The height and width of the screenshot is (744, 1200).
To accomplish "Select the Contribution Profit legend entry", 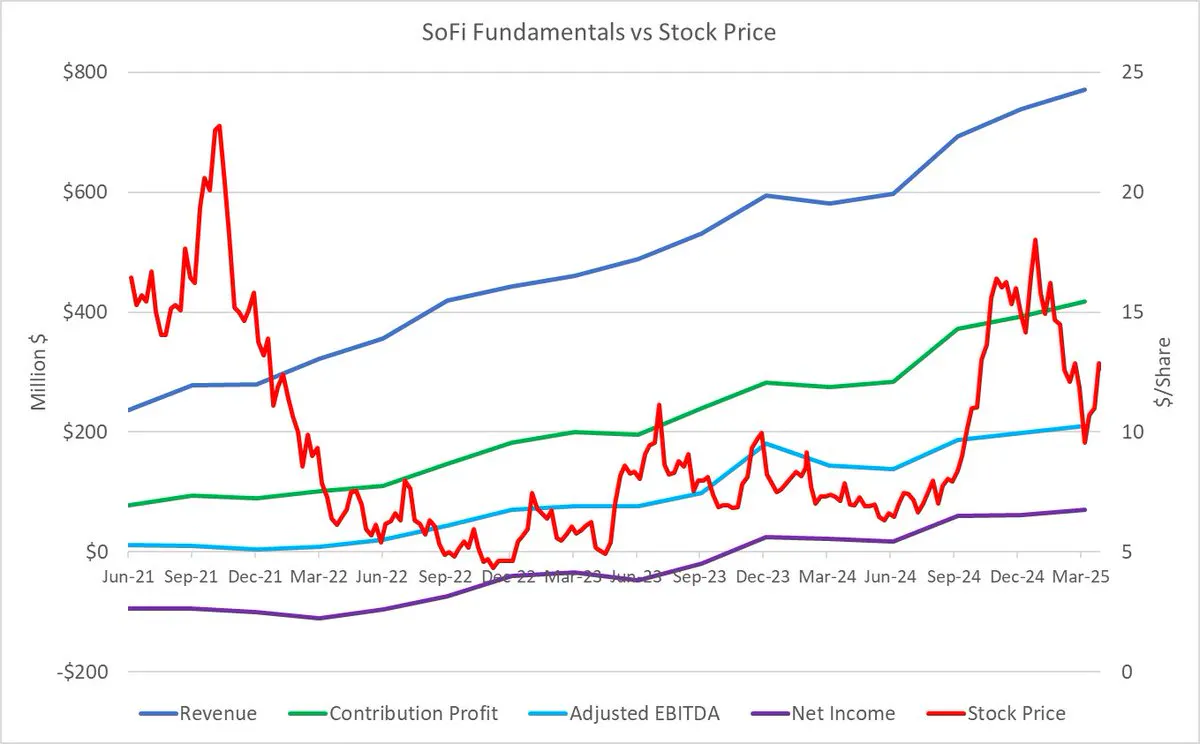I will [x=392, y=714].
